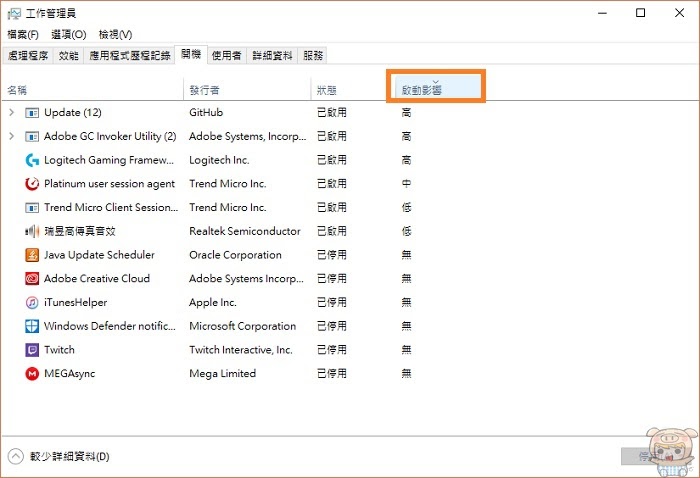The width and height of the screenshot is (700, 478).
Task: Expand the Update (12) group
Action: pos(12,112)
